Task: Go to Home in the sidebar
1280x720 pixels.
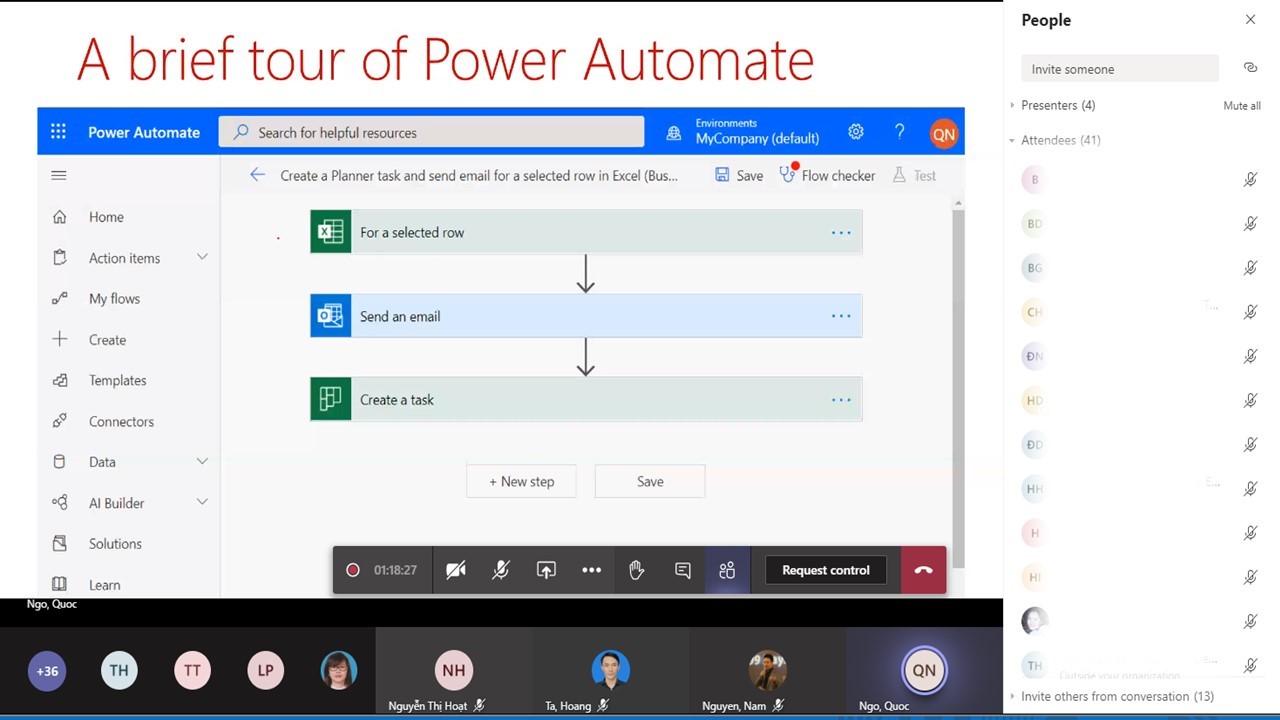Action: (x=106, y=217)
